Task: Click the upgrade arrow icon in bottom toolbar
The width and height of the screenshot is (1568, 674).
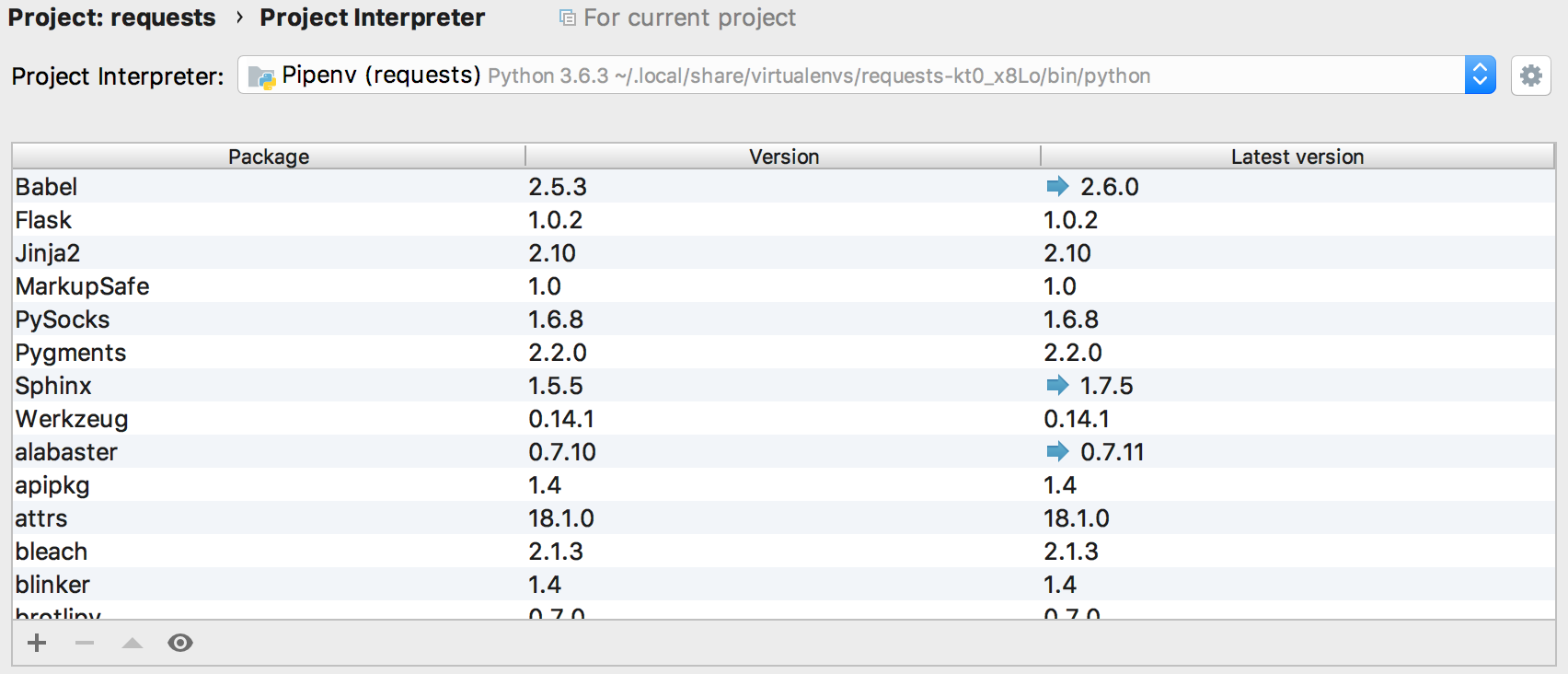Action: coord(133,643)
